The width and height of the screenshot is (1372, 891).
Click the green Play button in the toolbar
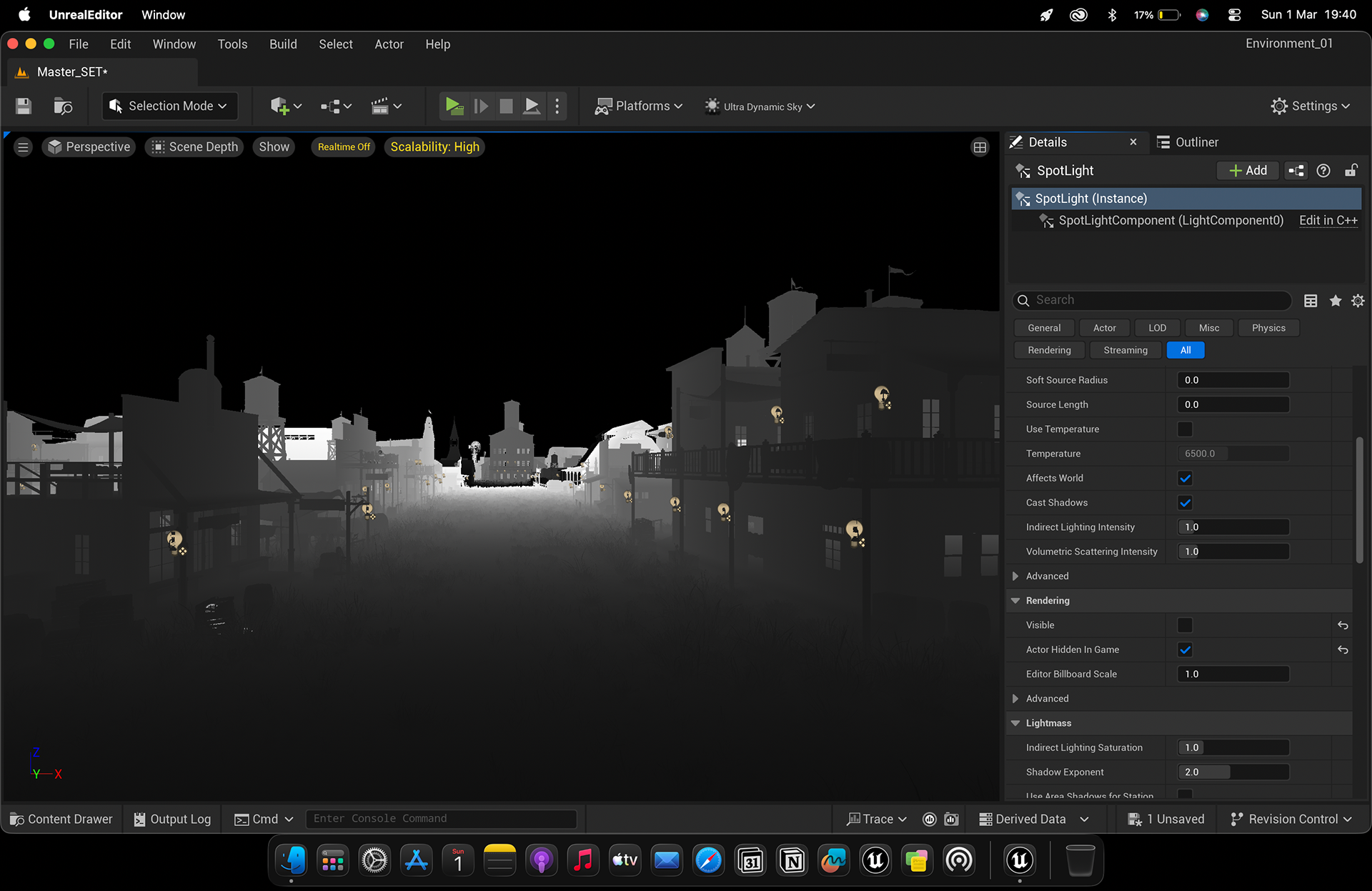[454, 106]
